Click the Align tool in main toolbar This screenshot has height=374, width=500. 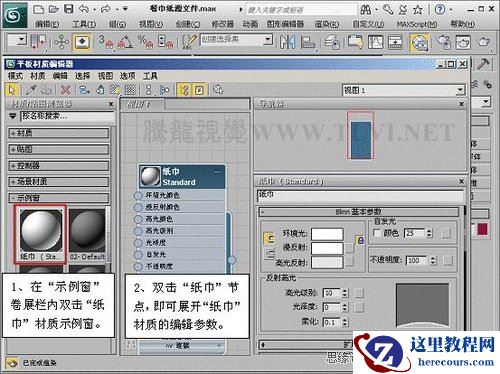click(308, 42)
